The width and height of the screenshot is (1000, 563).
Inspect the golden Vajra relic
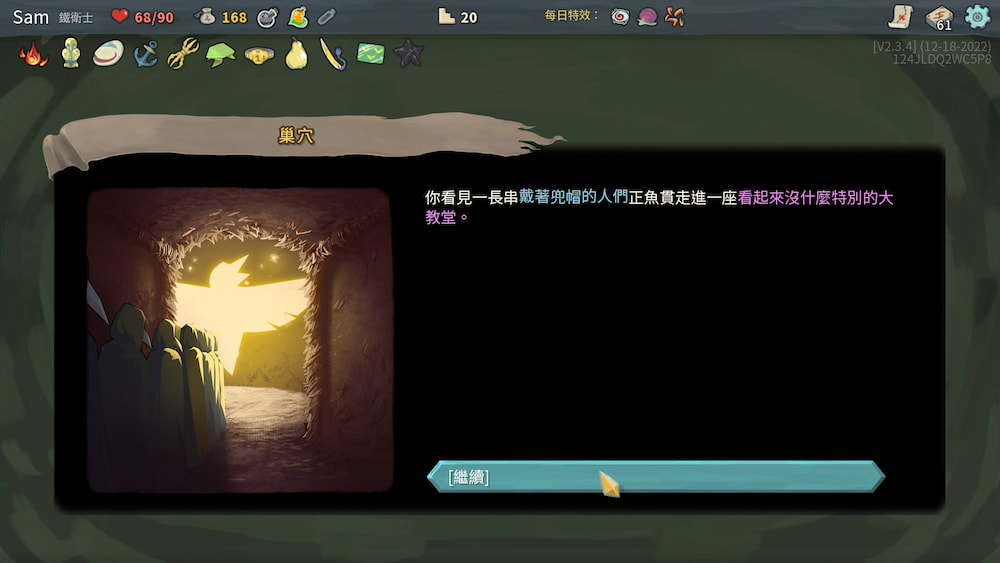coord(183,53)
